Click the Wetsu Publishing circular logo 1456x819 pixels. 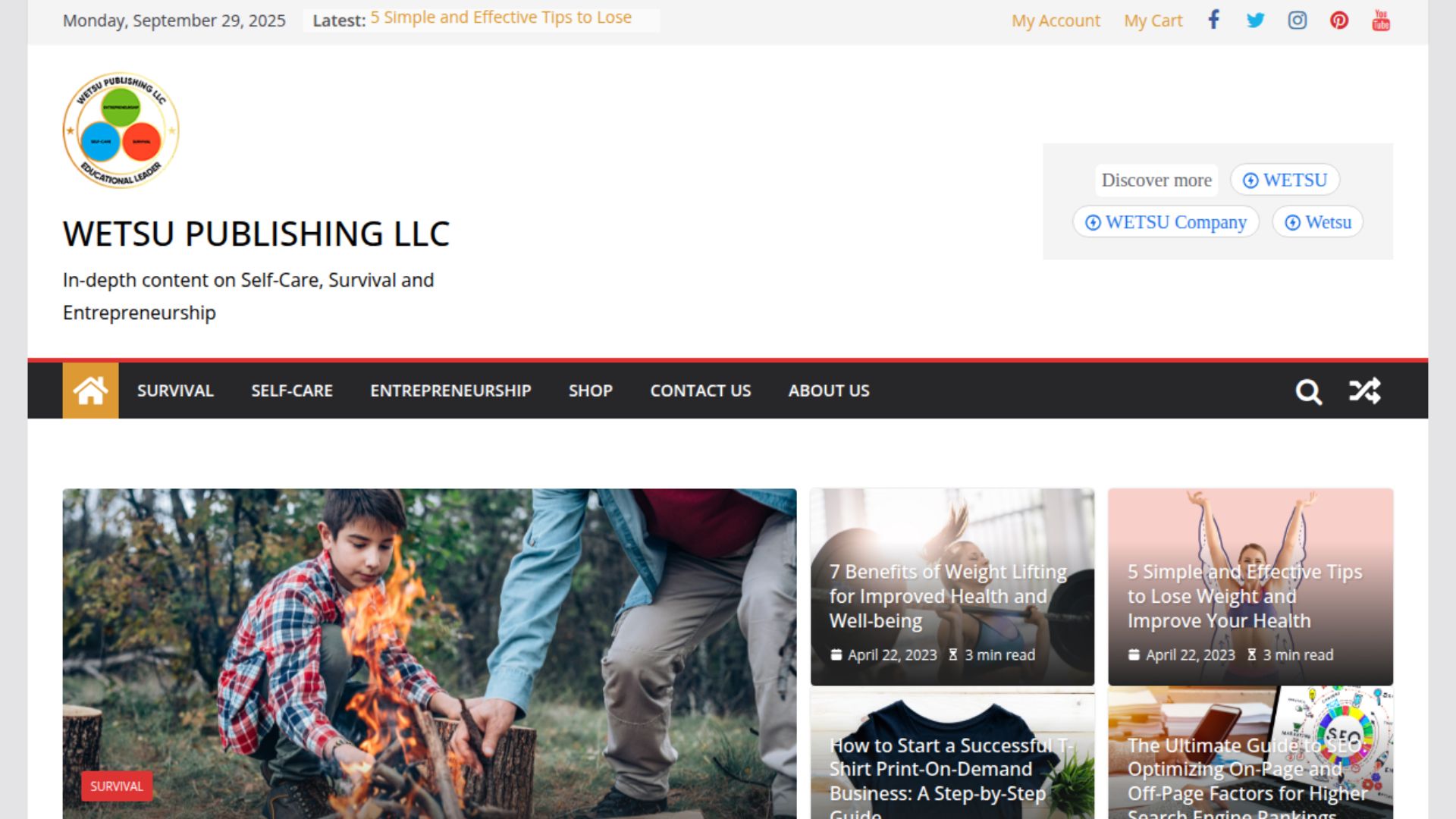(x=121, y=130)
